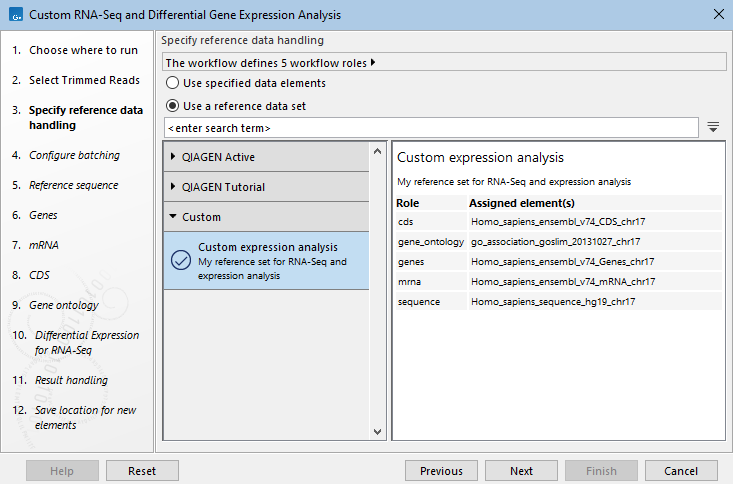Click the filter icon beside search field
The image size is (733, 484).
click(713, 127)
